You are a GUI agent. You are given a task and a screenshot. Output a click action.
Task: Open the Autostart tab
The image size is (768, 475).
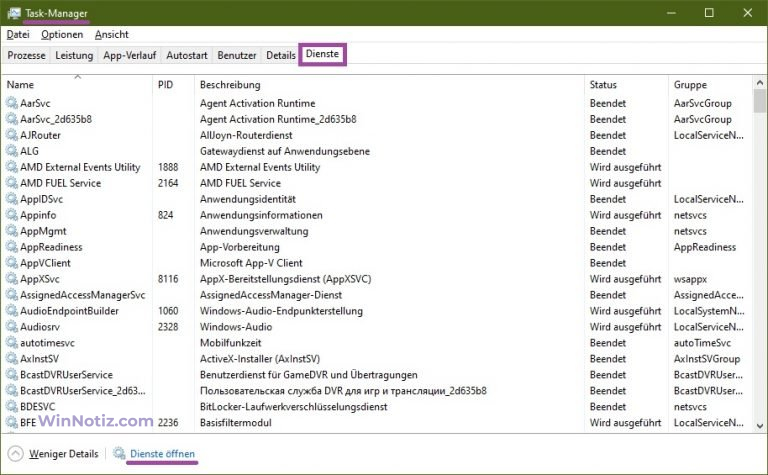coord(186,56)
